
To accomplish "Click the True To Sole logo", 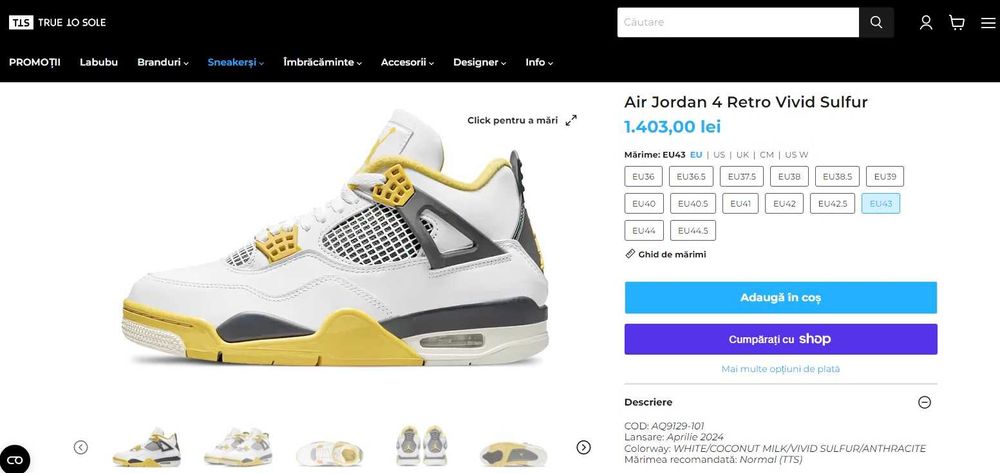I will pyautogui.click(x=57, y=22).
